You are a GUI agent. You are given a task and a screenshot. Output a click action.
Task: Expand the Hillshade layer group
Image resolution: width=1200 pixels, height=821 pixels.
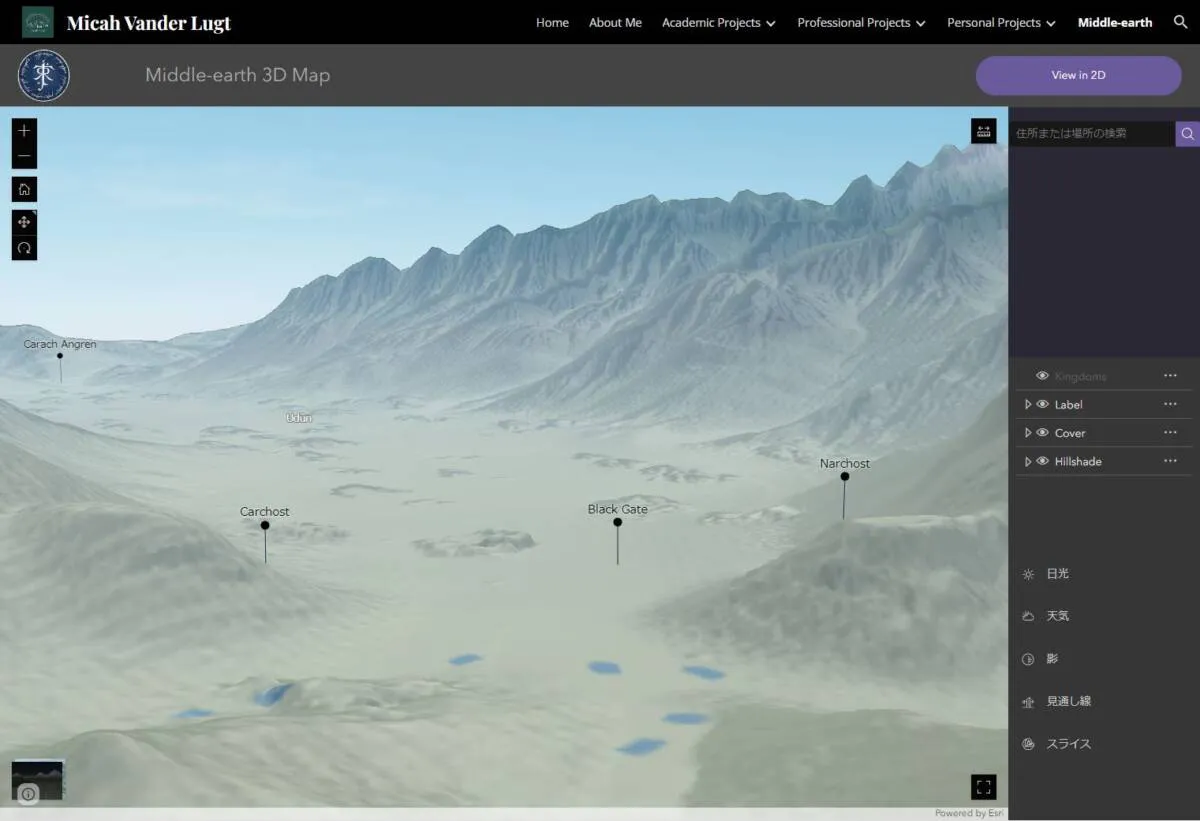pyautogui.click(x=1027, y=461)
